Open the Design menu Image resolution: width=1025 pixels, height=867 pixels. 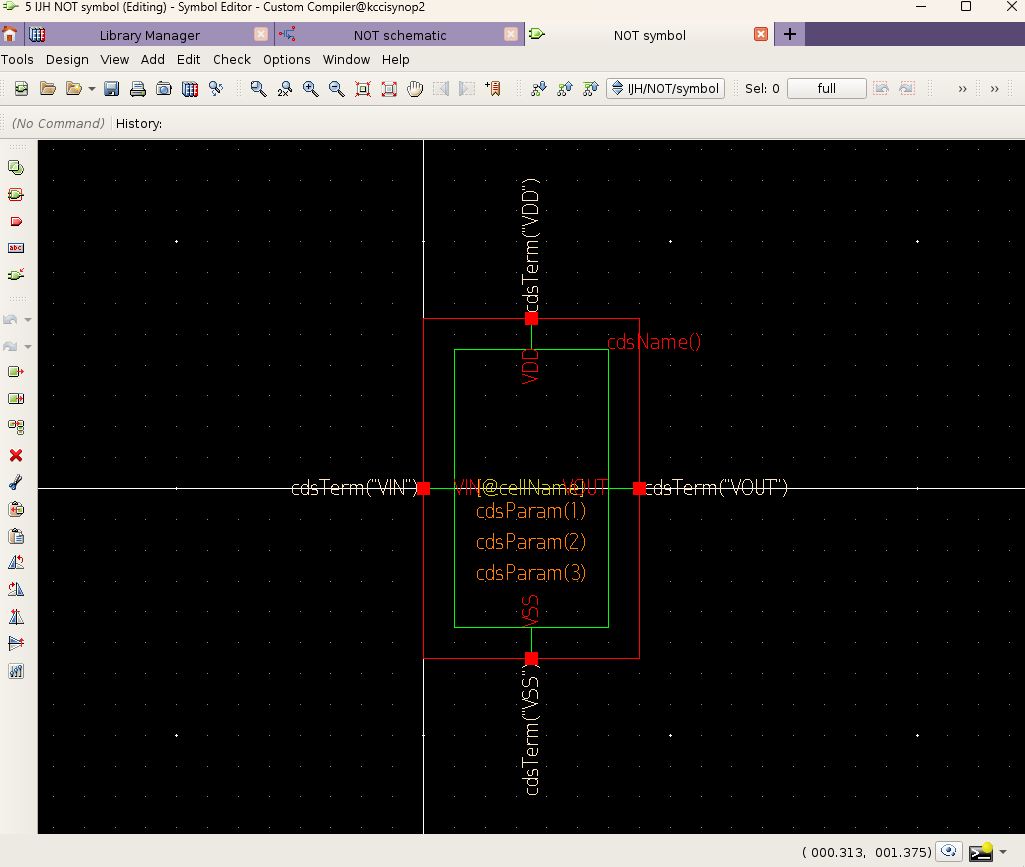point(67,60)
